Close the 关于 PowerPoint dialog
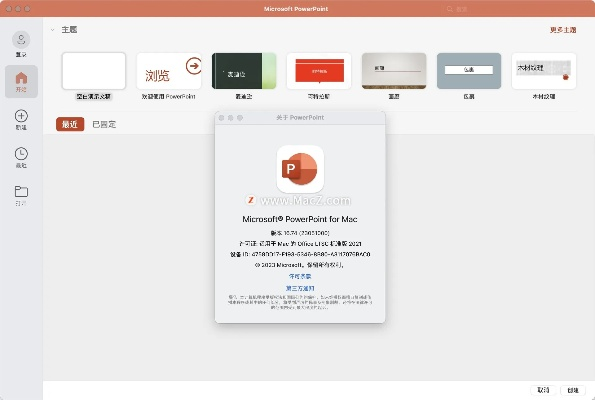The width and height of the screenshot is (595, 400). click(222, 118)
